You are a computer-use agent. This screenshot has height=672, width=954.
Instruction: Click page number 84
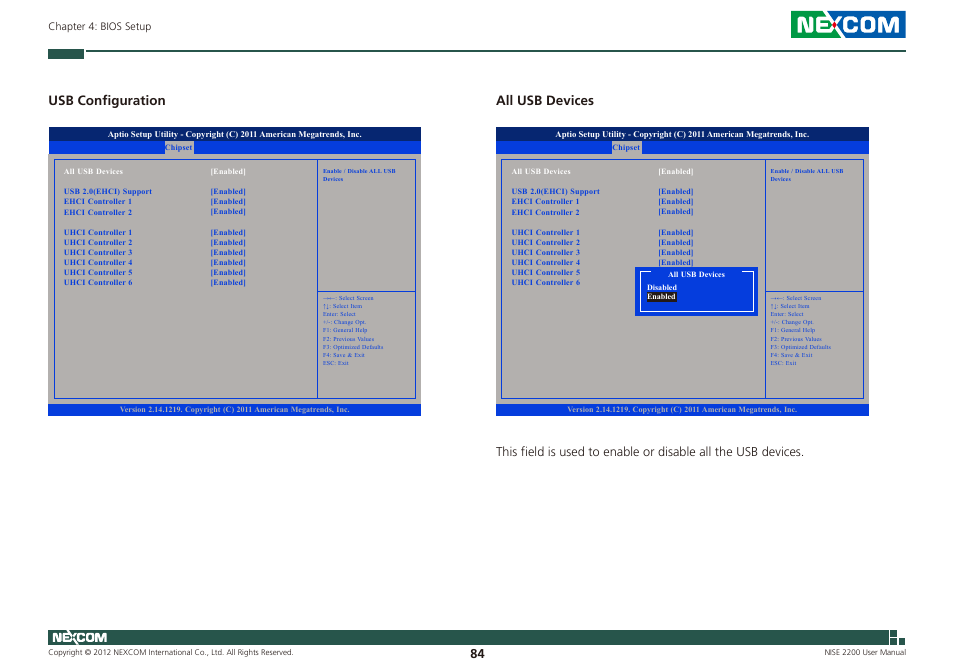click(x=477, y=654)
